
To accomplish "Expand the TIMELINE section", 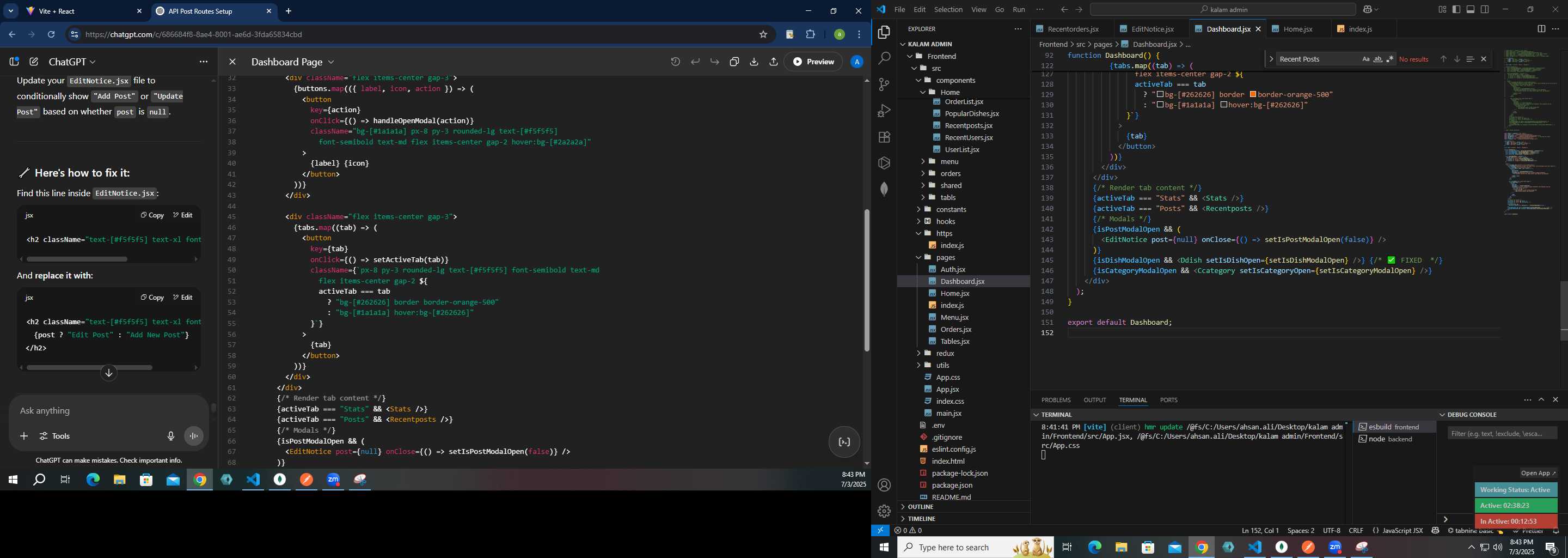I will tap(922, 519).
